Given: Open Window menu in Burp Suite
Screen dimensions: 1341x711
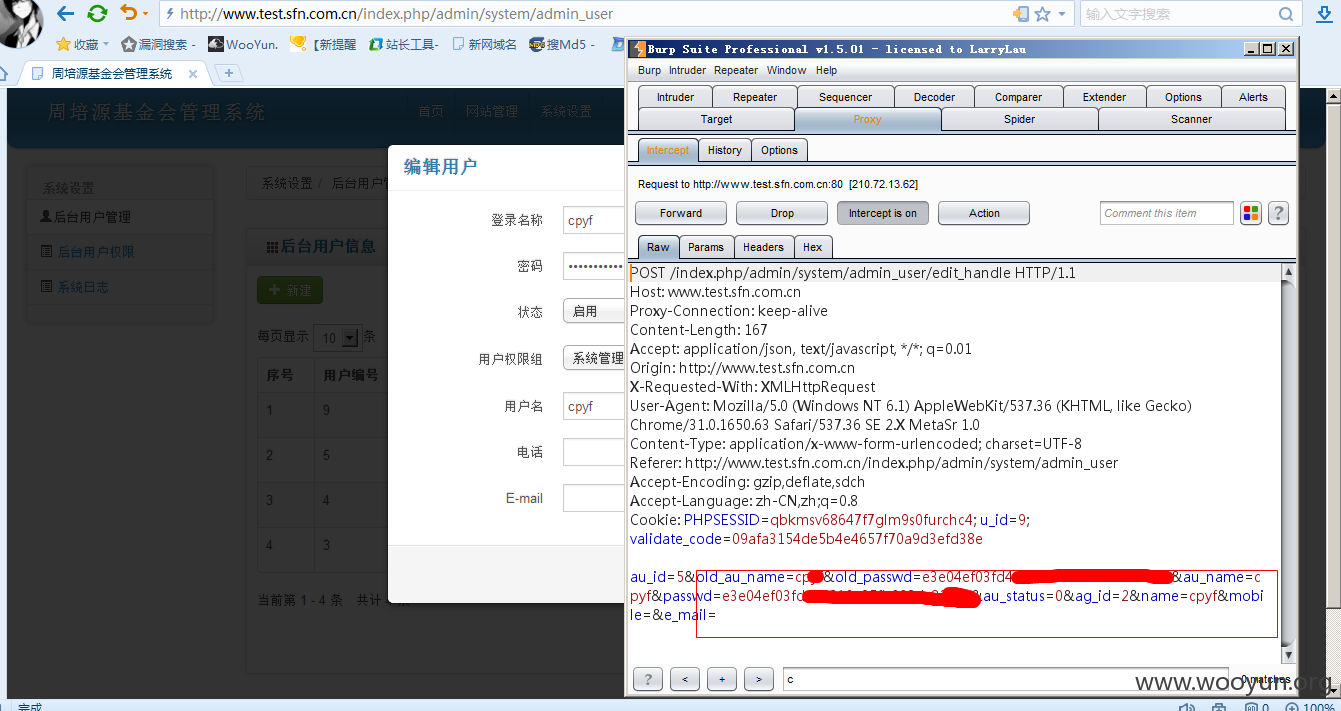Looking at the screenshot, I should click(786, 70).
